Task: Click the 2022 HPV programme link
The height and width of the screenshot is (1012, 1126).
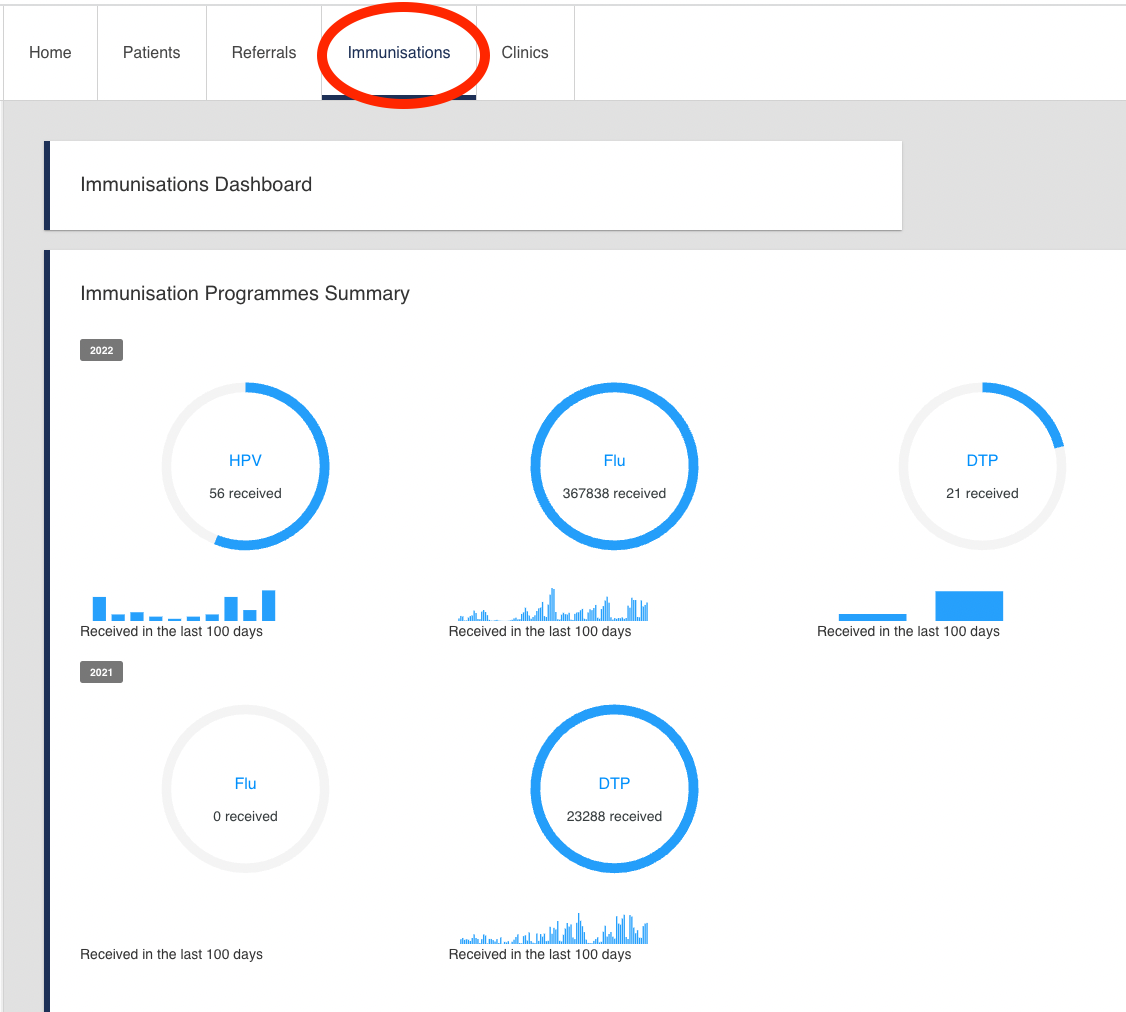Action: 245,461
